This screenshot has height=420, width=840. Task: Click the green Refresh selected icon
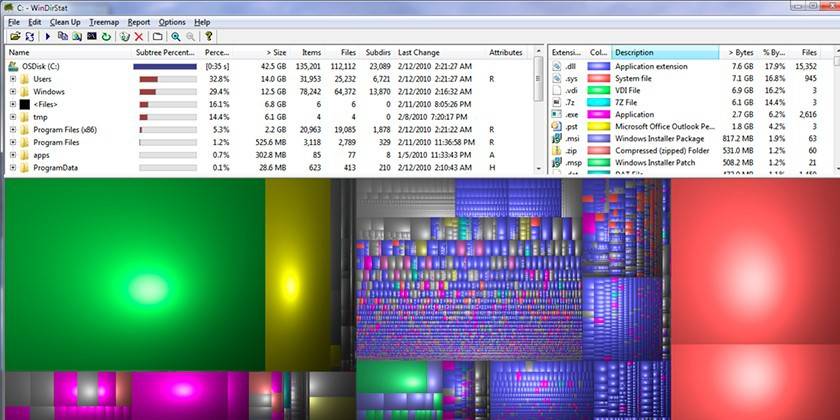[x=107, y=36]
